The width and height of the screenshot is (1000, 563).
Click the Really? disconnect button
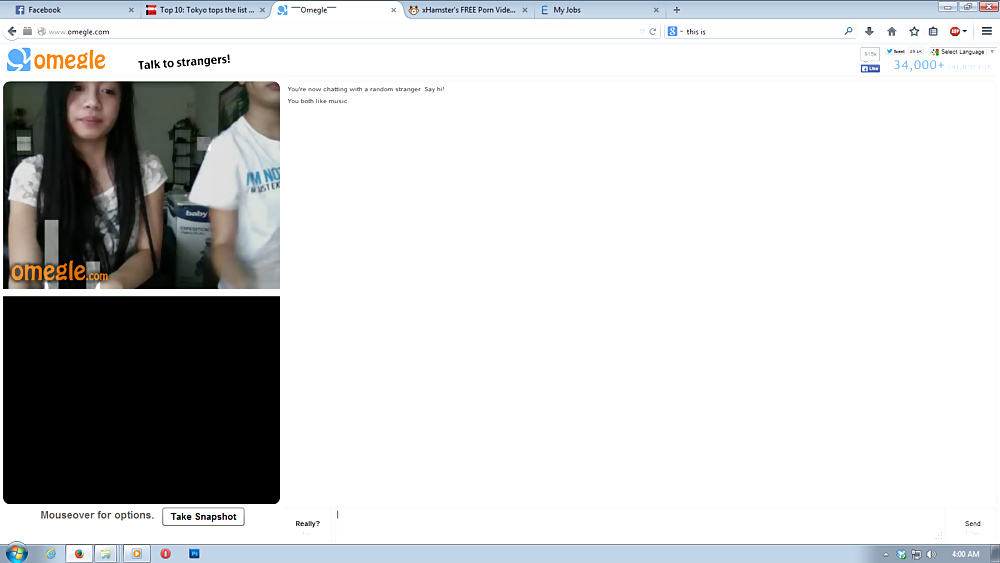307,525
